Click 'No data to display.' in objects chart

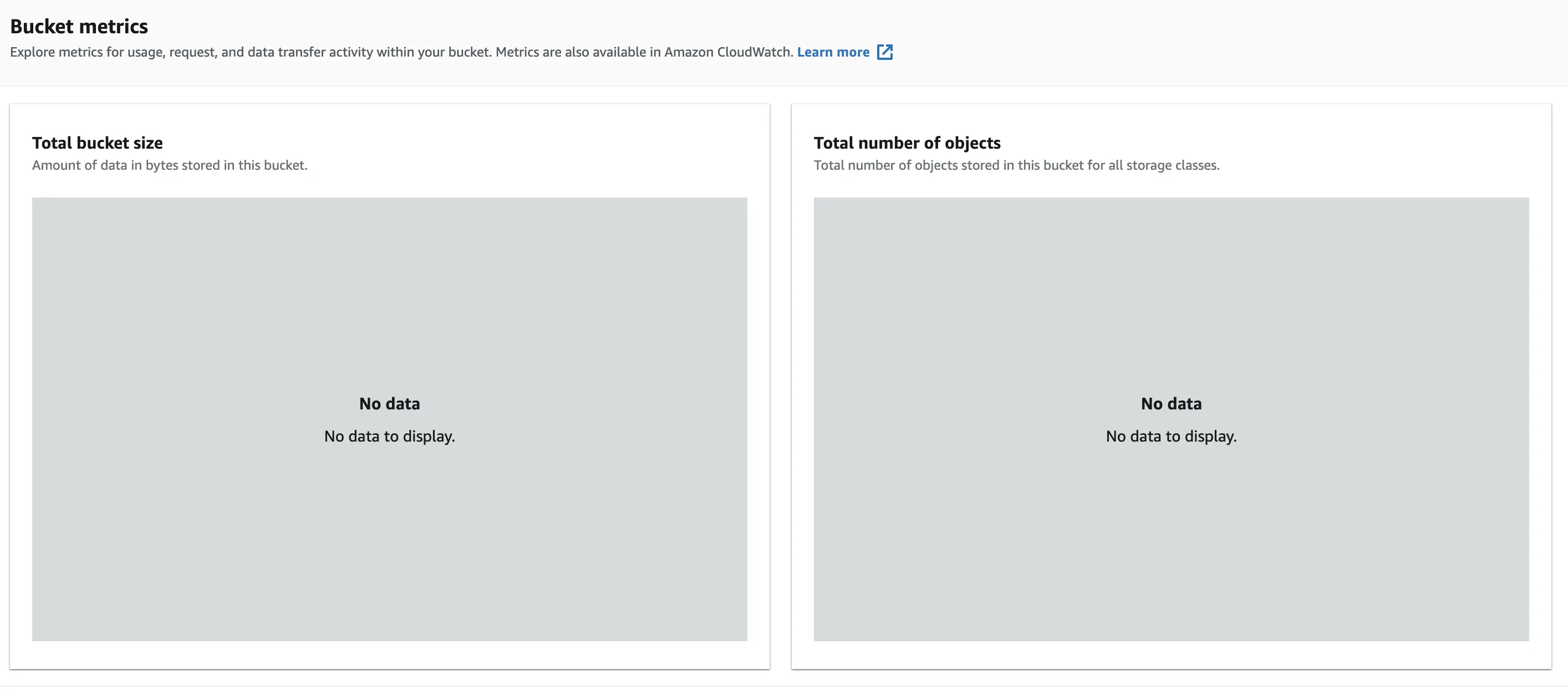1171,436
